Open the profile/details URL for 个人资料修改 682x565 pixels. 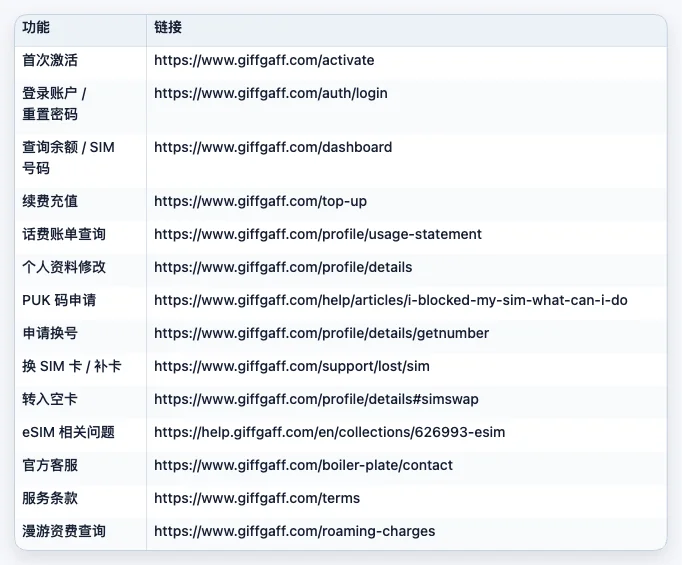click(x=283, y=267)
